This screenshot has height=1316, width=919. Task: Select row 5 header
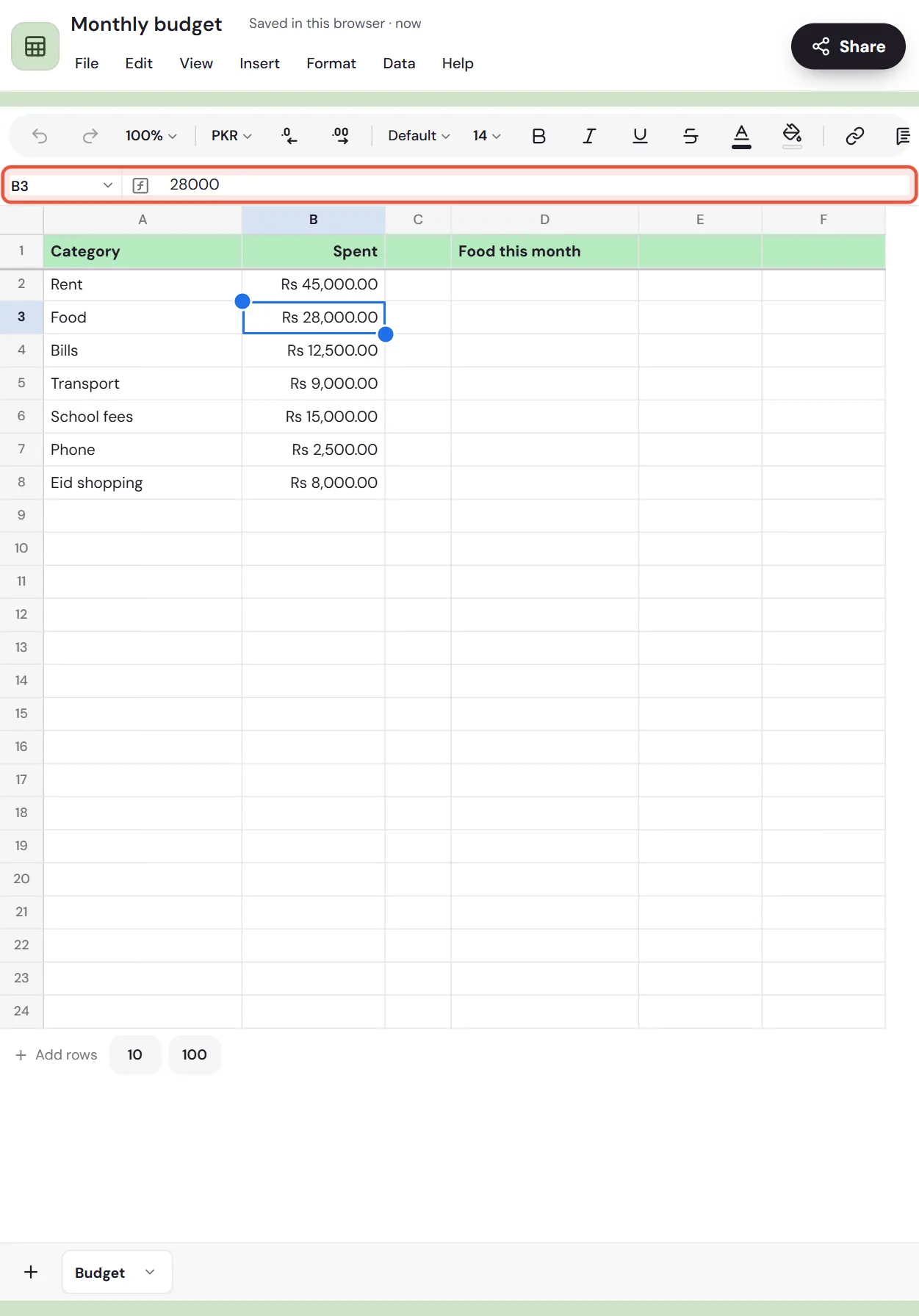21,383
